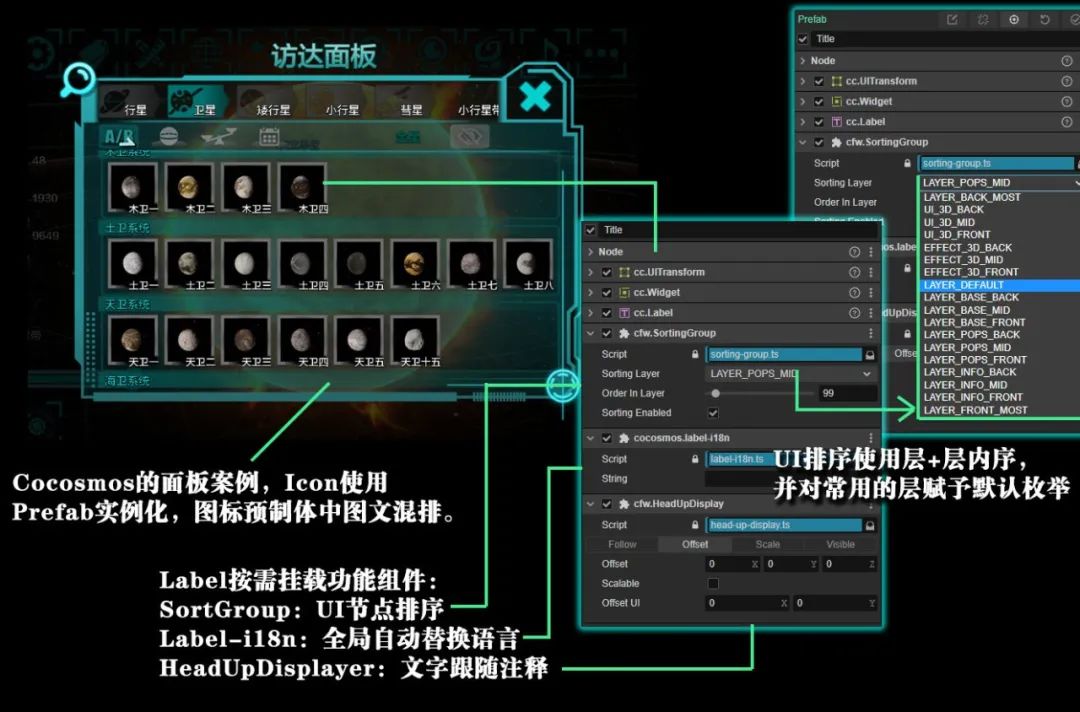
Task: Select the Offset tab in cfw.HeadUpDisplay
Action: tap(695, 544)
